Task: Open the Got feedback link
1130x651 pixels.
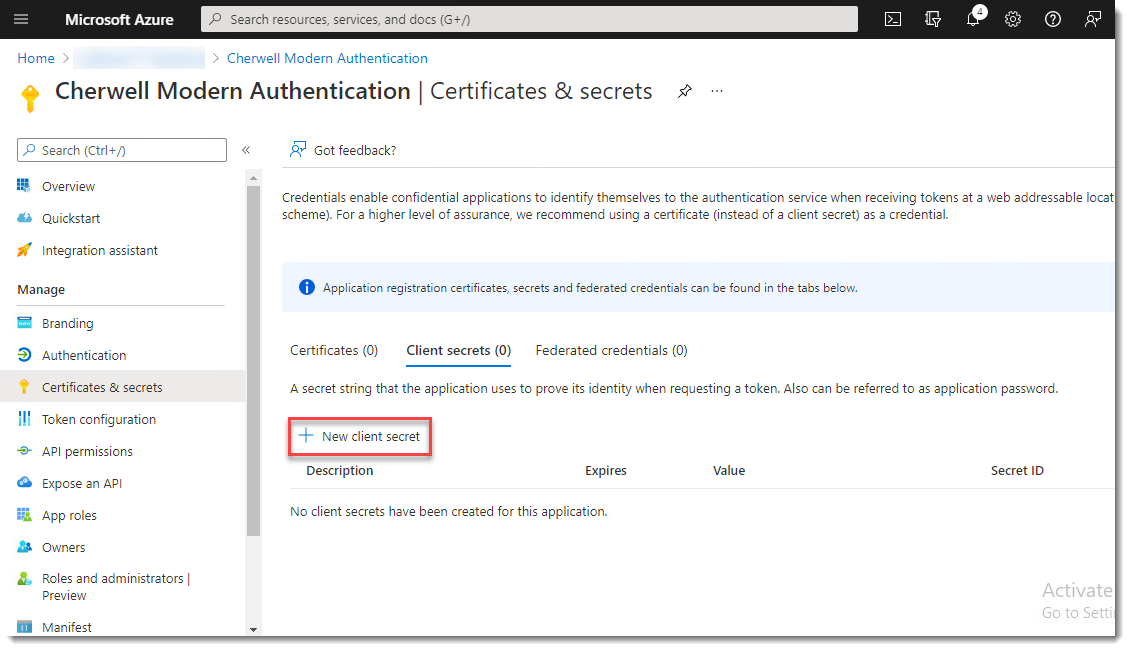Action: click(353, 149)
